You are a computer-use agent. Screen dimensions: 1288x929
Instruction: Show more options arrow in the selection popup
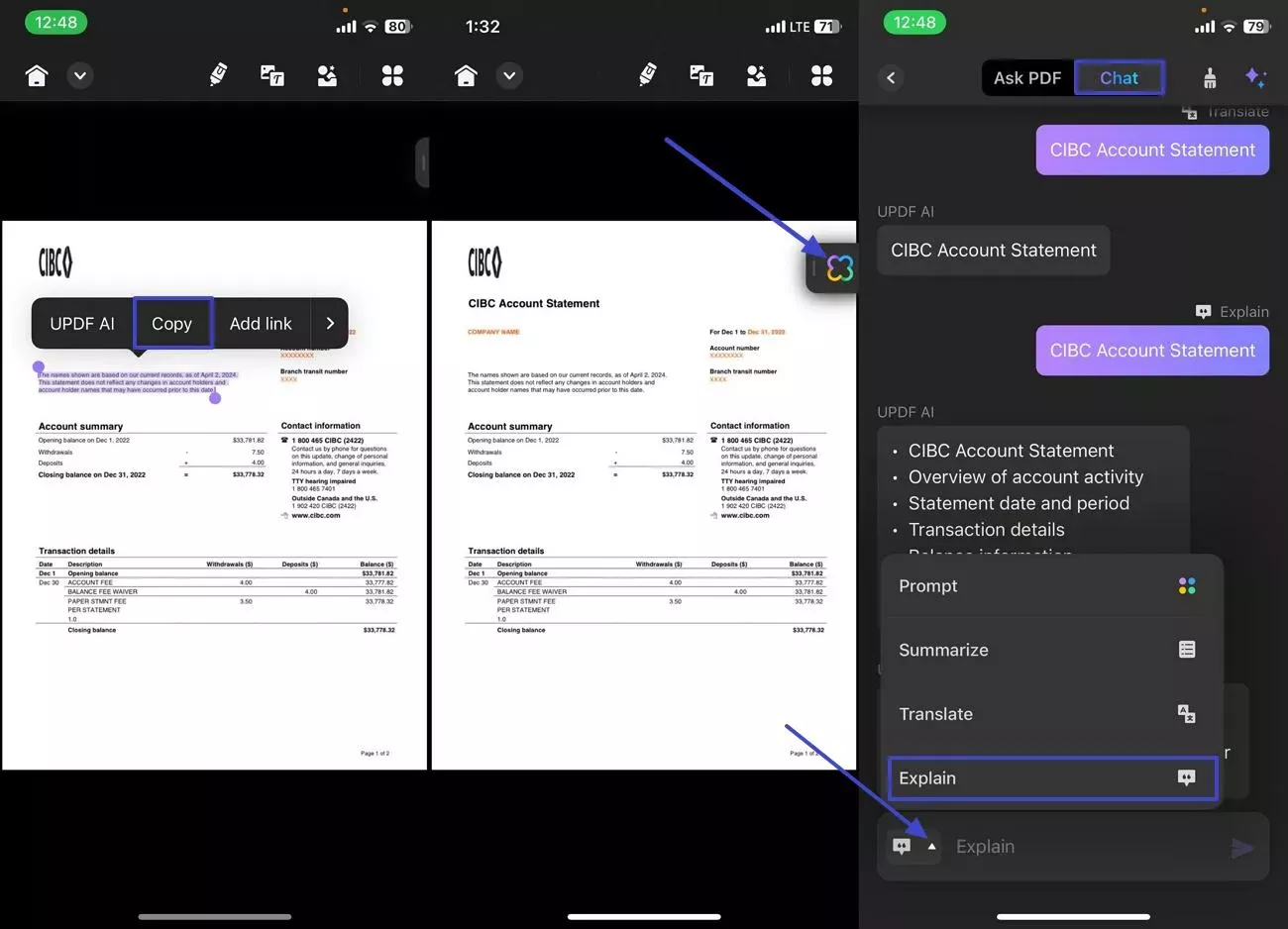point(330,324)
